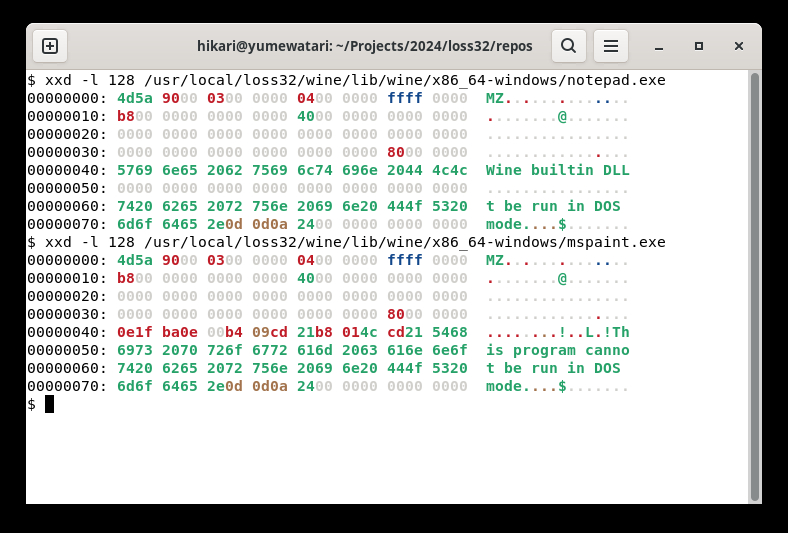The width and height of the screenshot is (788, 533).
Task: Click the window title showing hikari@yumewatari
Action: click(x=364, y=46)
